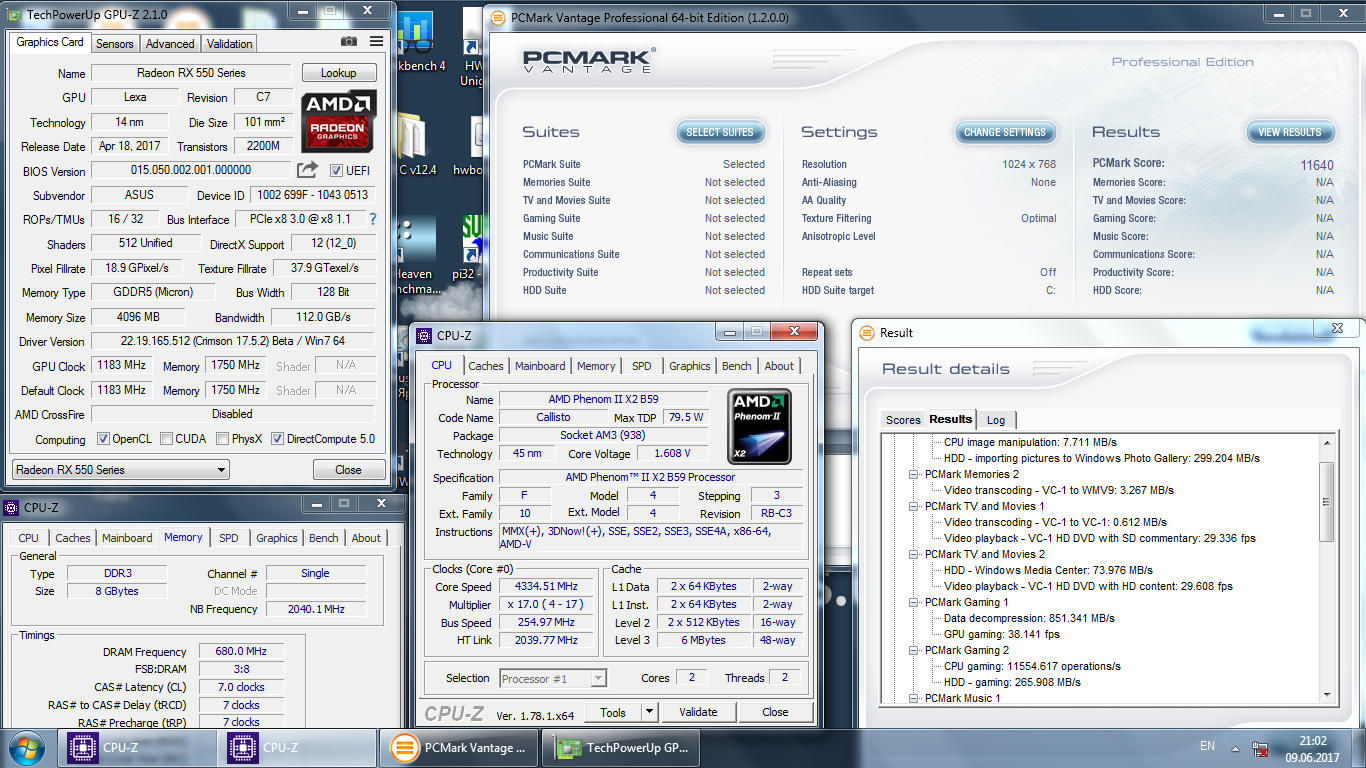Click the AMD Radeon Graphics logo
The height and width of the screenshot is (768, 1366).
(x=338, y=121)
